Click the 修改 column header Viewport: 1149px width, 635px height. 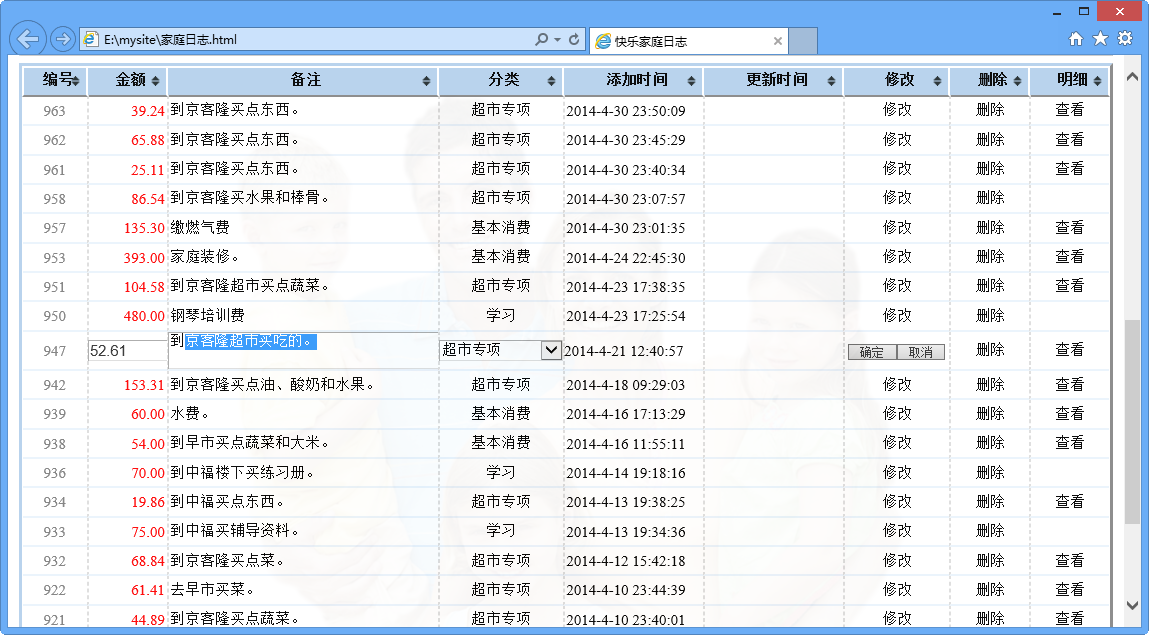(x=896, y=81)
